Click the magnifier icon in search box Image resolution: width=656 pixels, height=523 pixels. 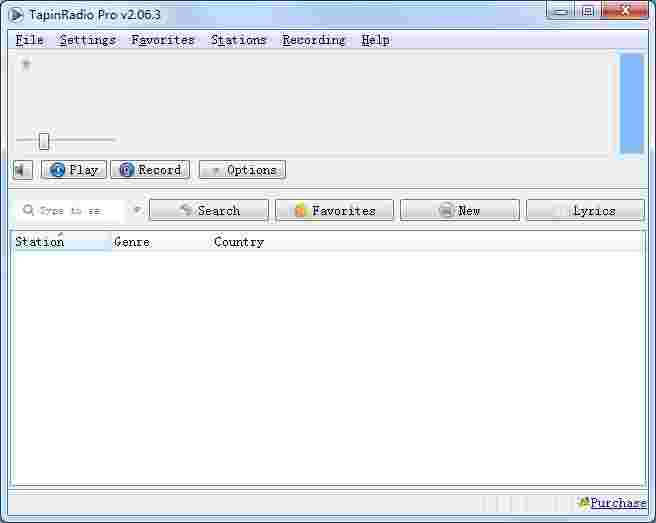pyautogui.click(x=28, y=210)
